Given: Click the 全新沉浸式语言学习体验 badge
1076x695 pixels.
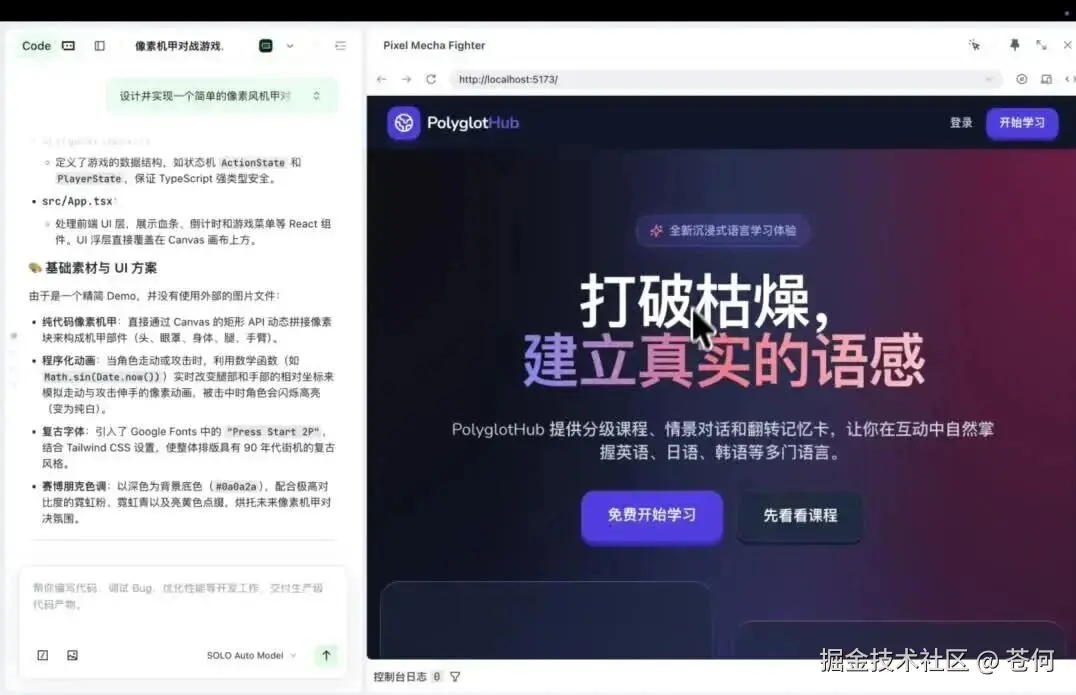Looking at the screenshot, I should [x=723, y=231].
